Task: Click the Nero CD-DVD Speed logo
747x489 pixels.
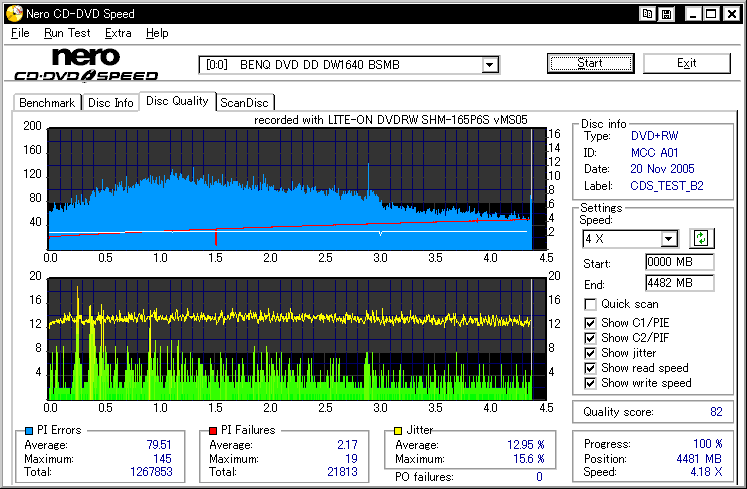Action: click(86, 65)
